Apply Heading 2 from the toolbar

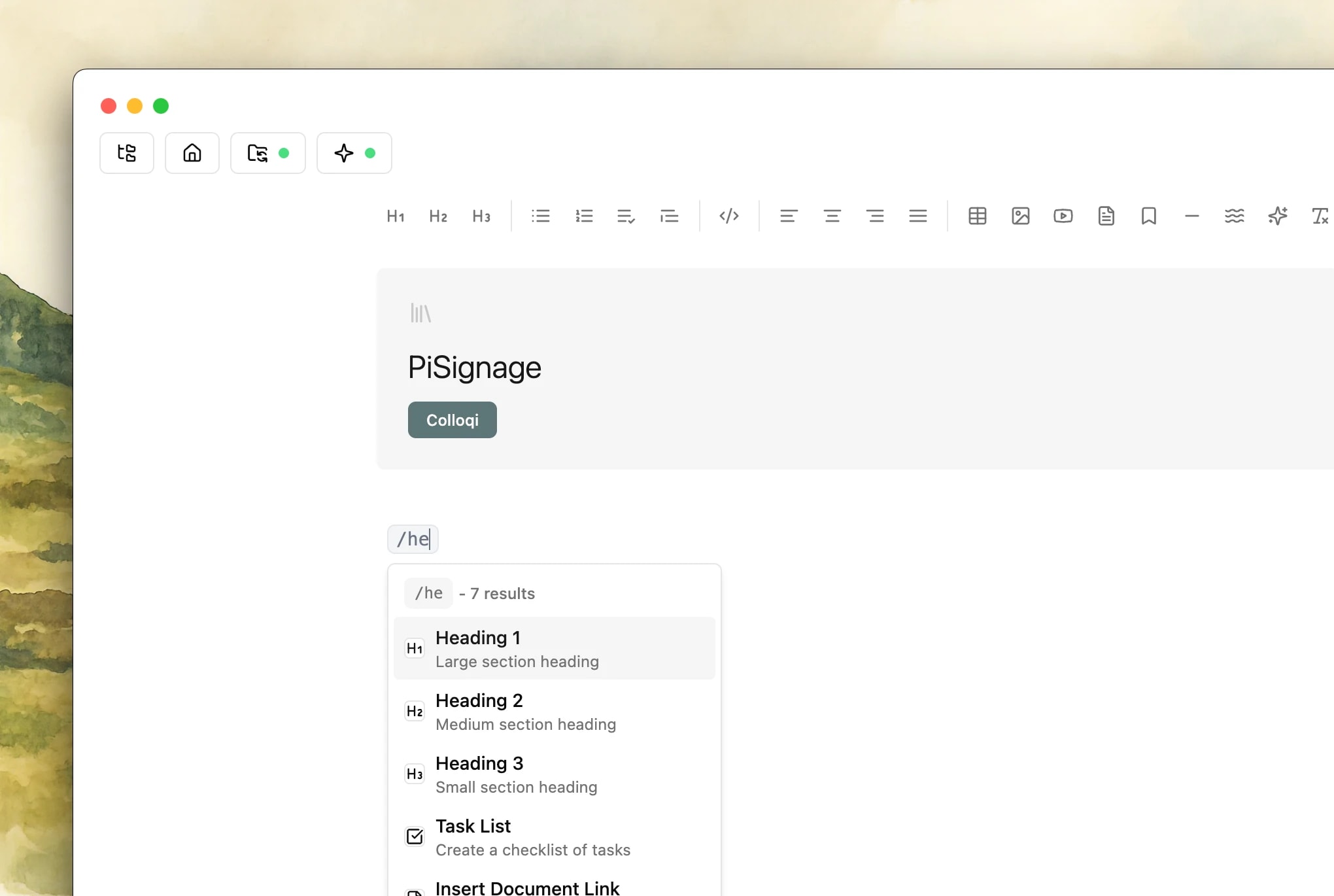click(438, 216)
